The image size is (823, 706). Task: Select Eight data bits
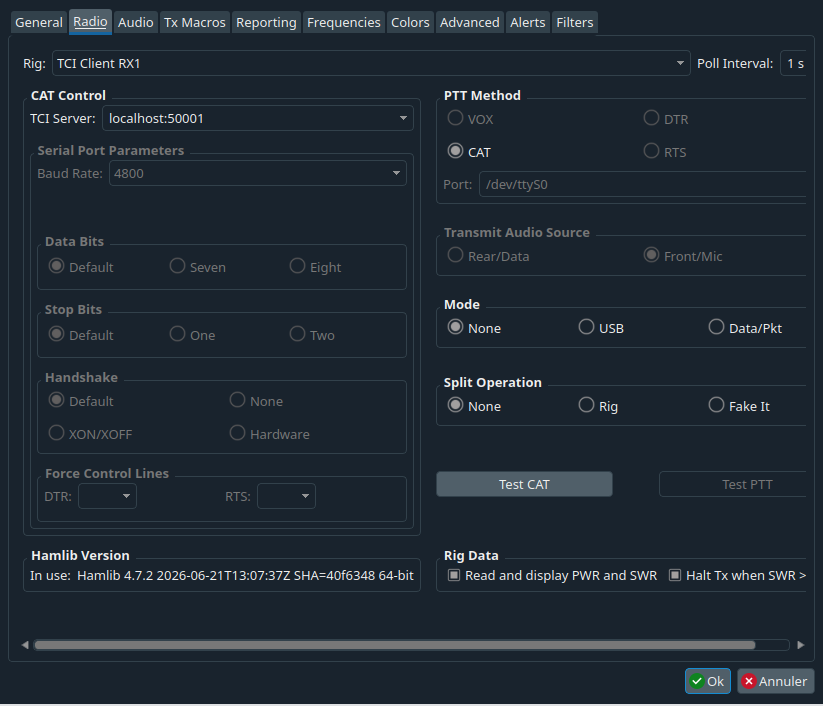315,267
